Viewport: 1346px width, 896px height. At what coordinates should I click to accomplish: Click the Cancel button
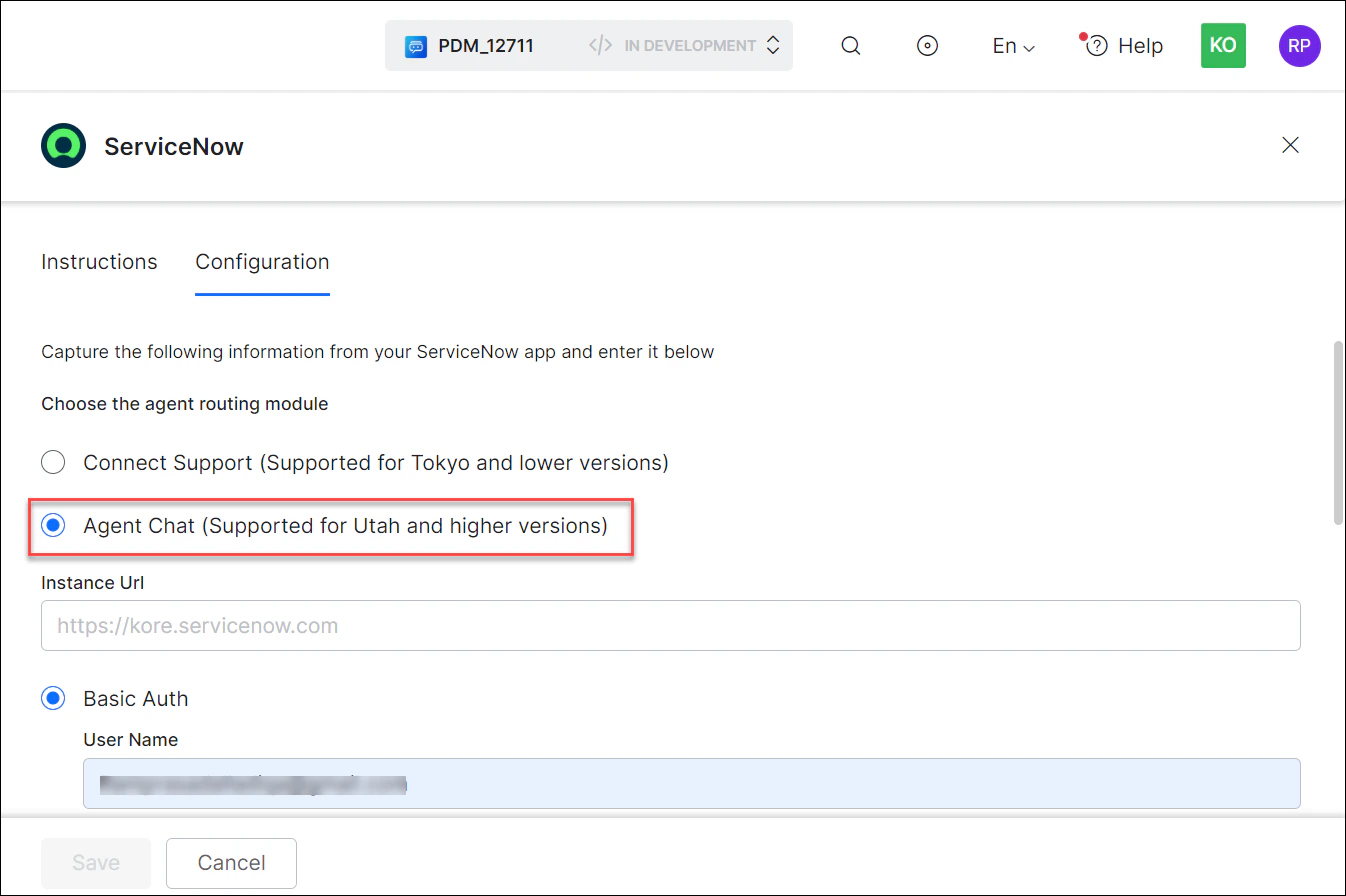pos(231,862)
